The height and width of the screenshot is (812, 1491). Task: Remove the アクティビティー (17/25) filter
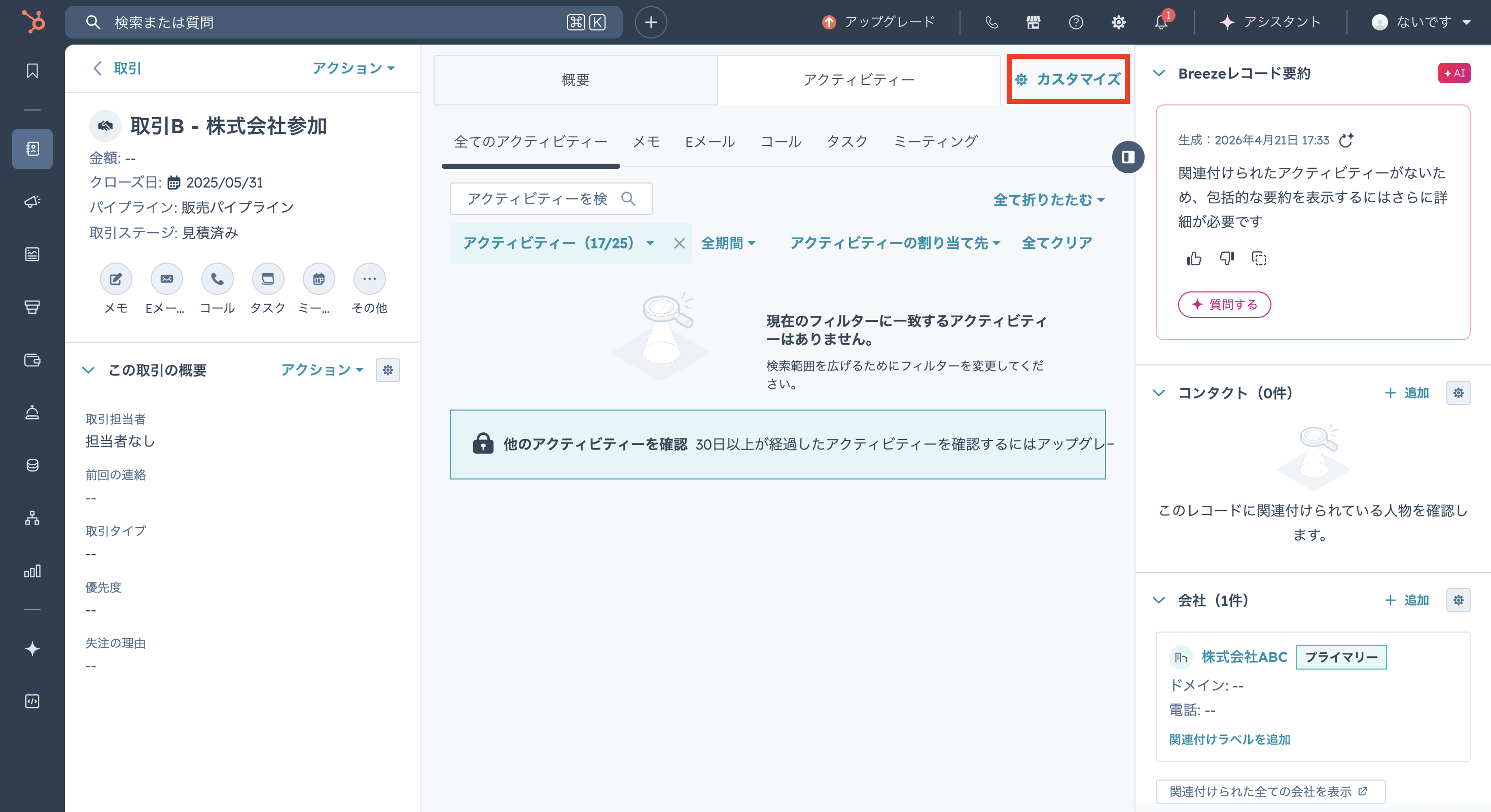(679, 243)
